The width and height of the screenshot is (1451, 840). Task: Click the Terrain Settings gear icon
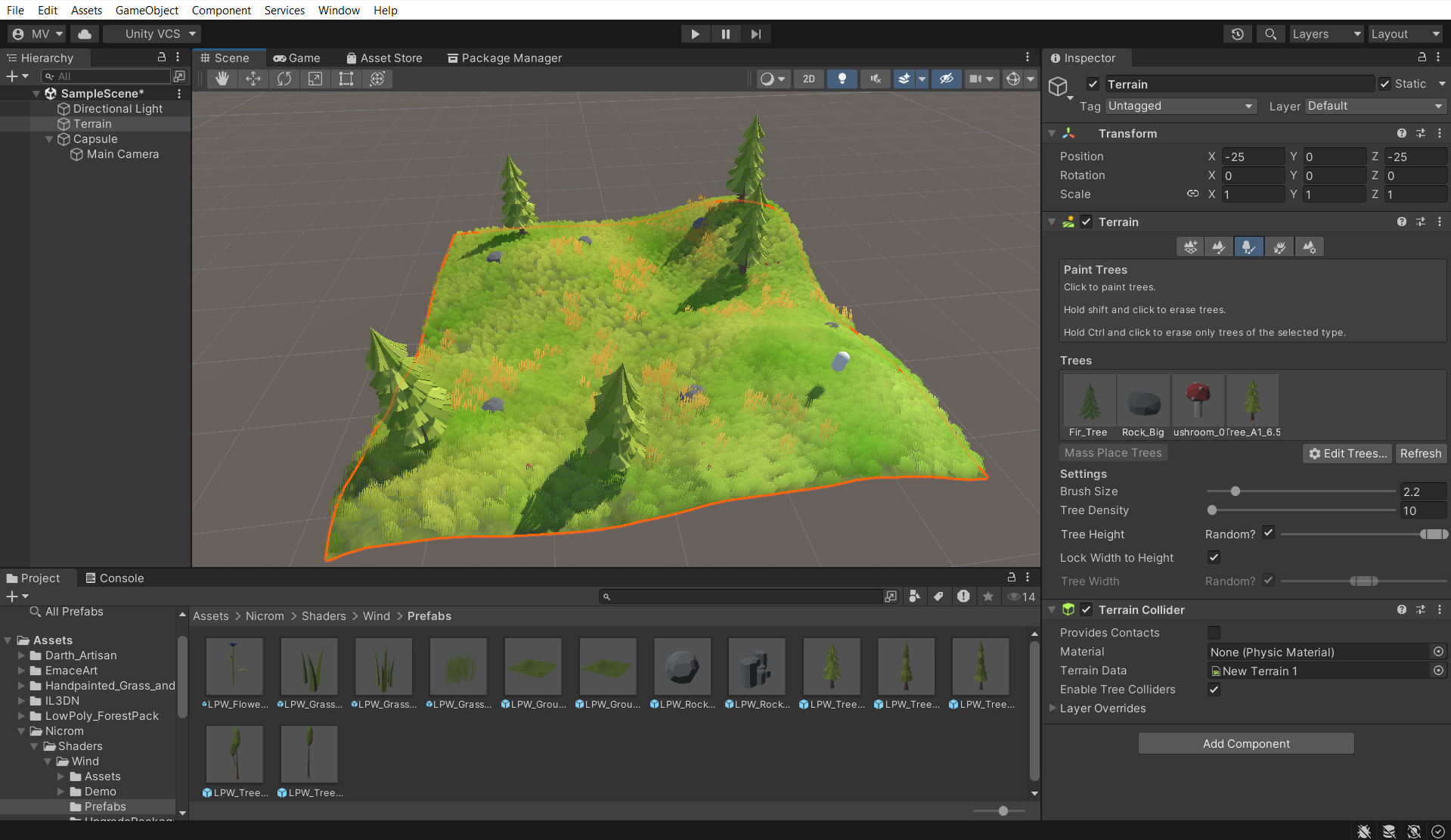pos(1309,247)
